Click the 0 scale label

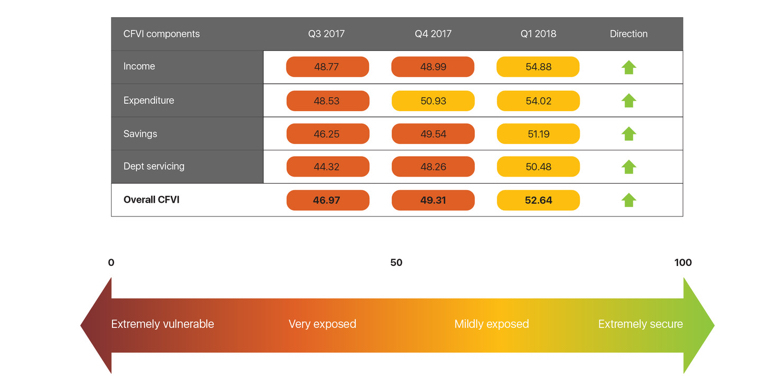(111, 263)
